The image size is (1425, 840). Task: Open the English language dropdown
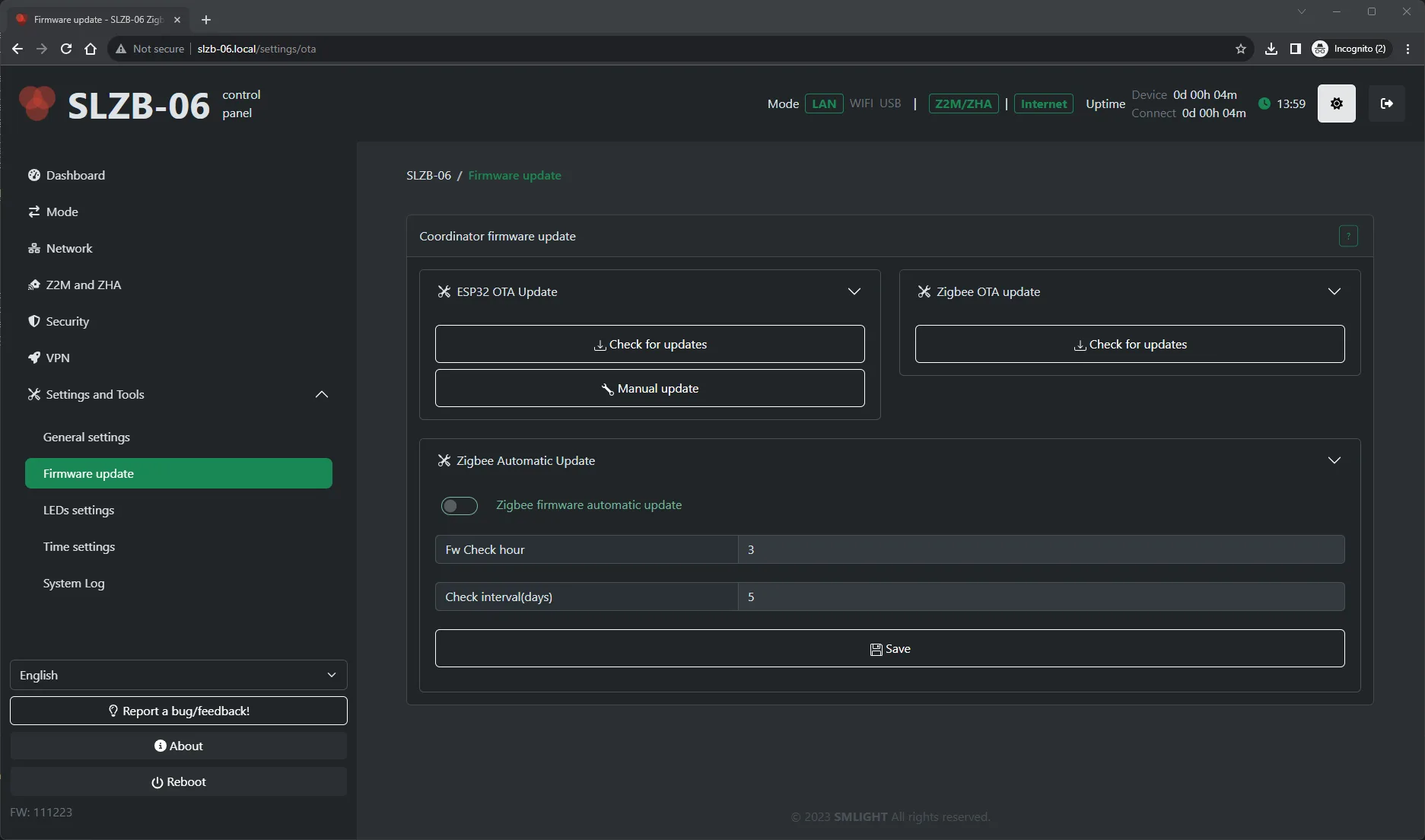tap(178, 675)
